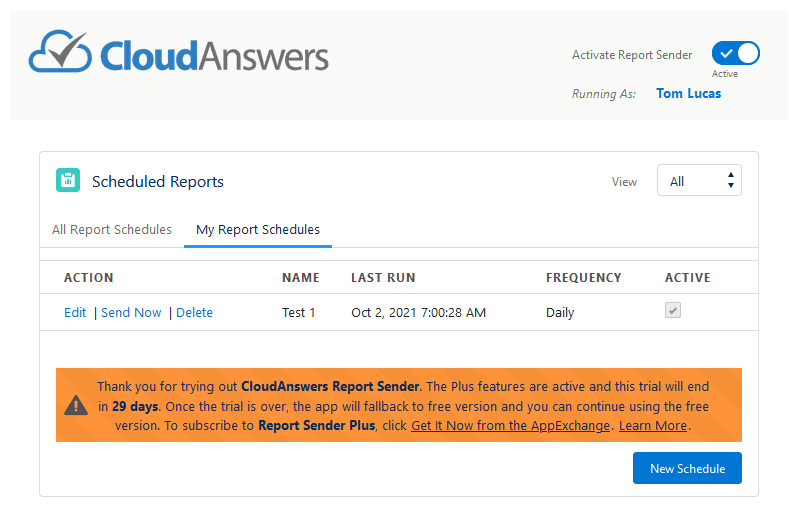Click the warning triangle in the trial banner

pyautogui.click(x=76, y=405)
